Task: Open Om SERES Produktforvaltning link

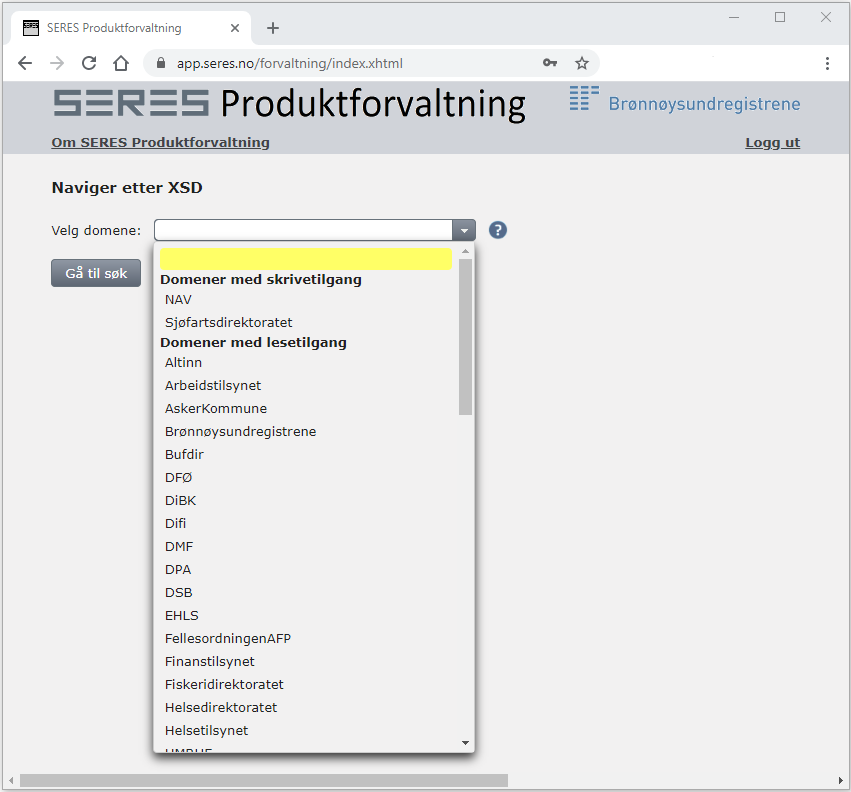Action: (x=160, y=142)
